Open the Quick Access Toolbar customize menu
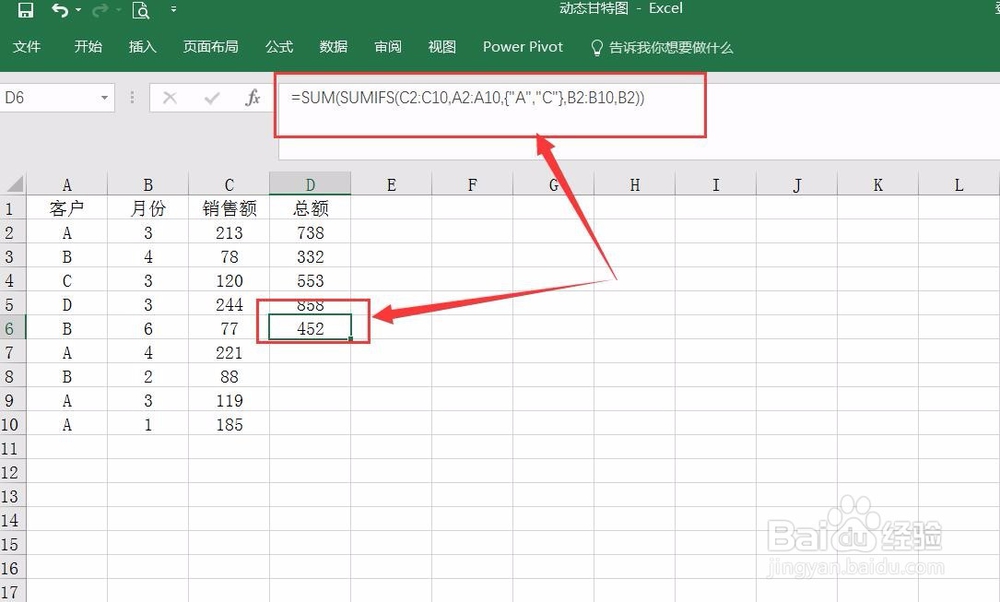The height and width of the screenshot is (602, 1000). 174,9
